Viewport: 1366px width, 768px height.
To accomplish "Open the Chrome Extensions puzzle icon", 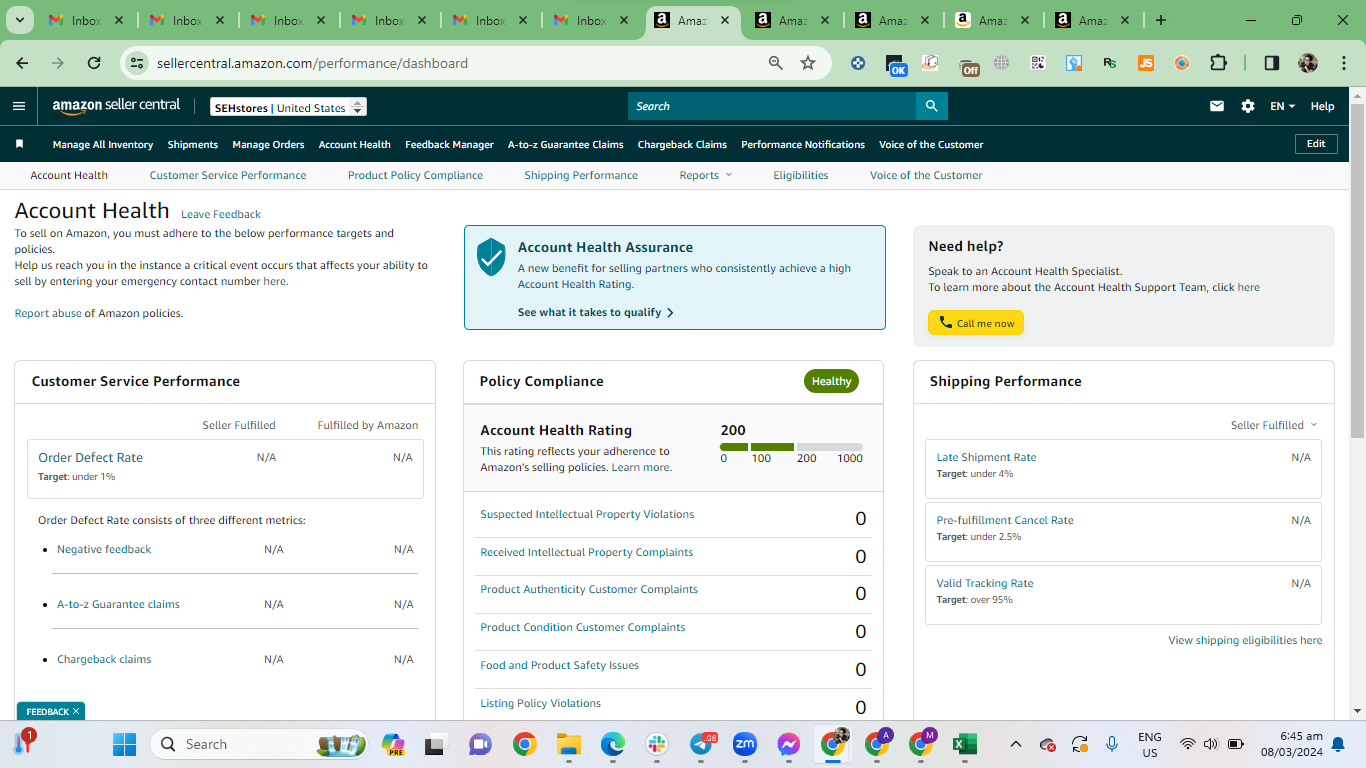I will [1218, 63].
